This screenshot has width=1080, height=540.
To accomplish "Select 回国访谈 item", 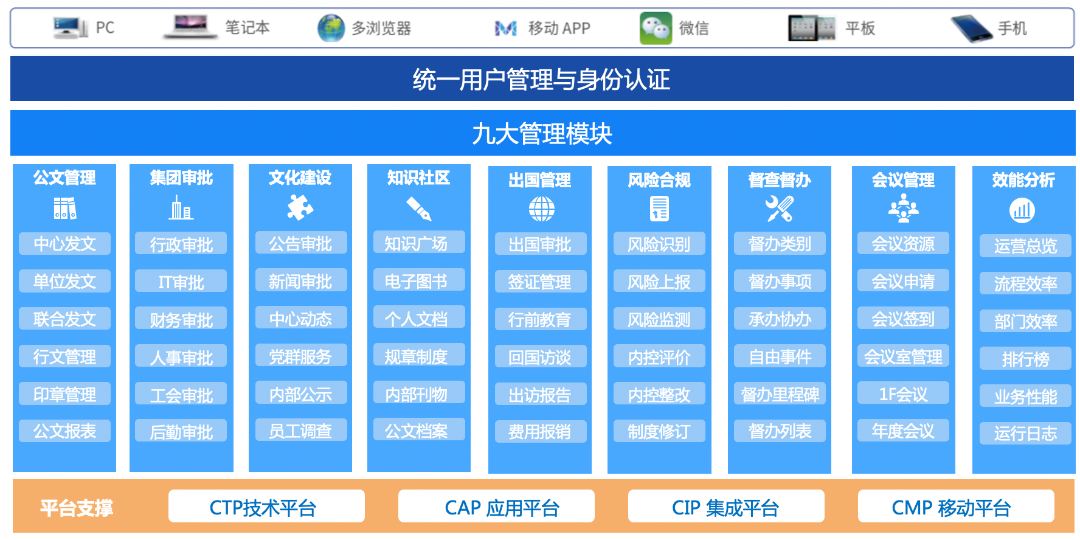I will point(541,357).
